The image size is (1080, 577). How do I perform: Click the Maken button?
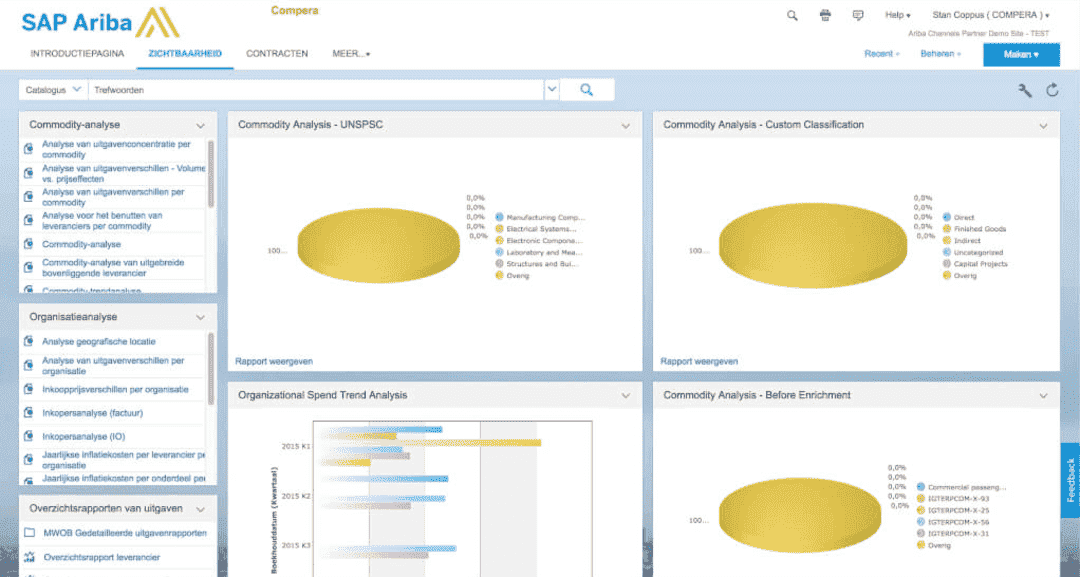point(1021,54)
